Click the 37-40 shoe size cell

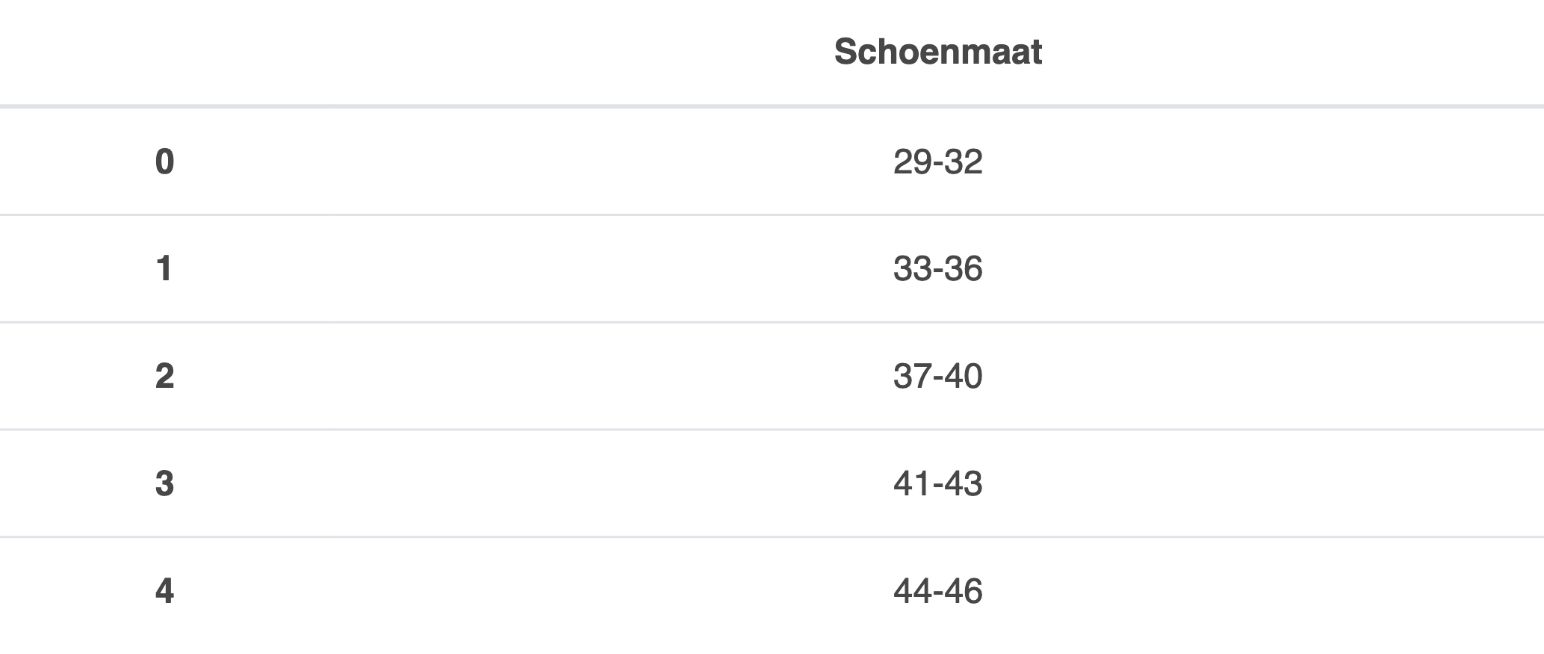pyautogui.click(x=938, y=377)
